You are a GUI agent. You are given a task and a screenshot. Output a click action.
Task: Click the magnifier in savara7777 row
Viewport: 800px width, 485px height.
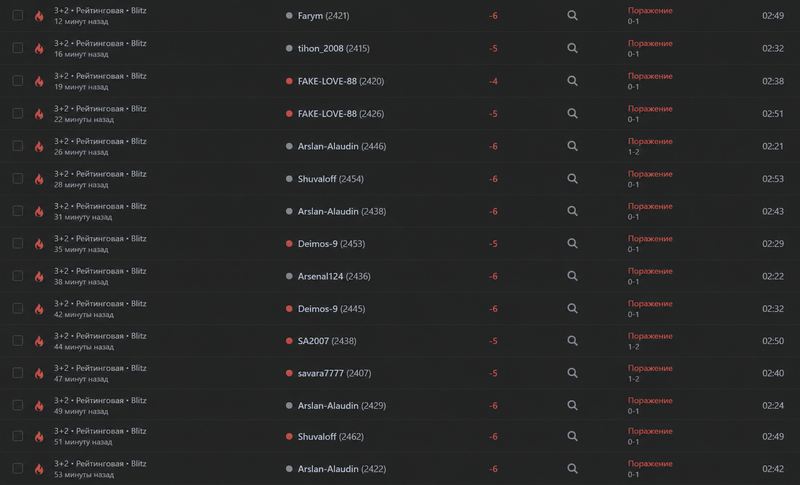click(572, 373)
